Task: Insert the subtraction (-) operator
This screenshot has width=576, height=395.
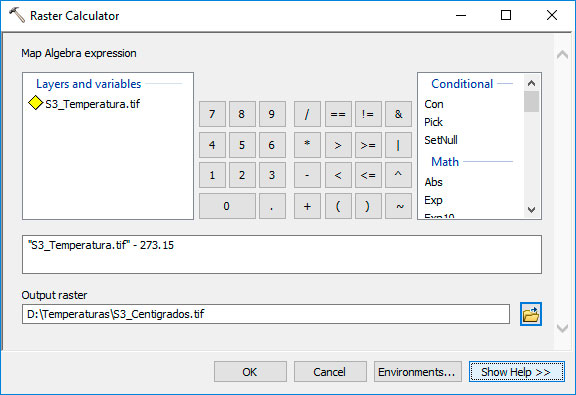Action: coord(307,175)
